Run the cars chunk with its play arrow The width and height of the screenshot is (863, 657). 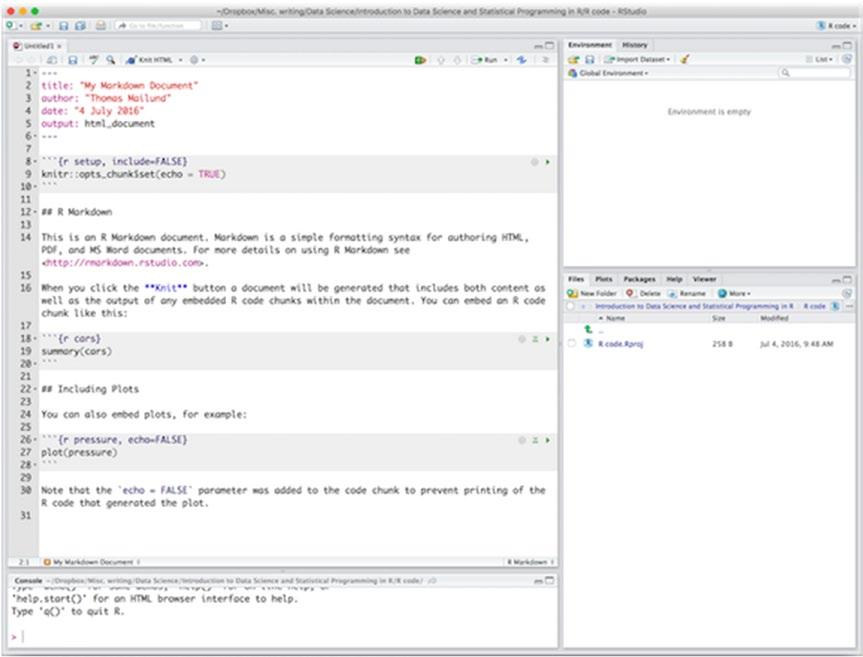[548, 339]
